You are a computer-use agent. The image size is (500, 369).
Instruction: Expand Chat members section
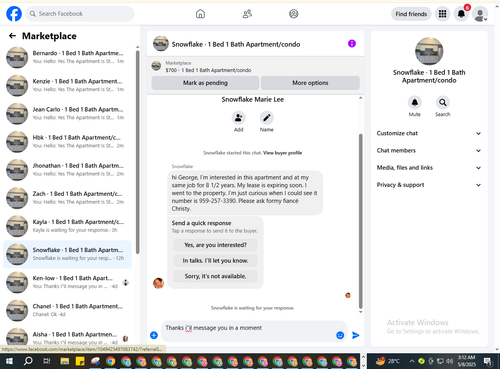pos(429,151)
